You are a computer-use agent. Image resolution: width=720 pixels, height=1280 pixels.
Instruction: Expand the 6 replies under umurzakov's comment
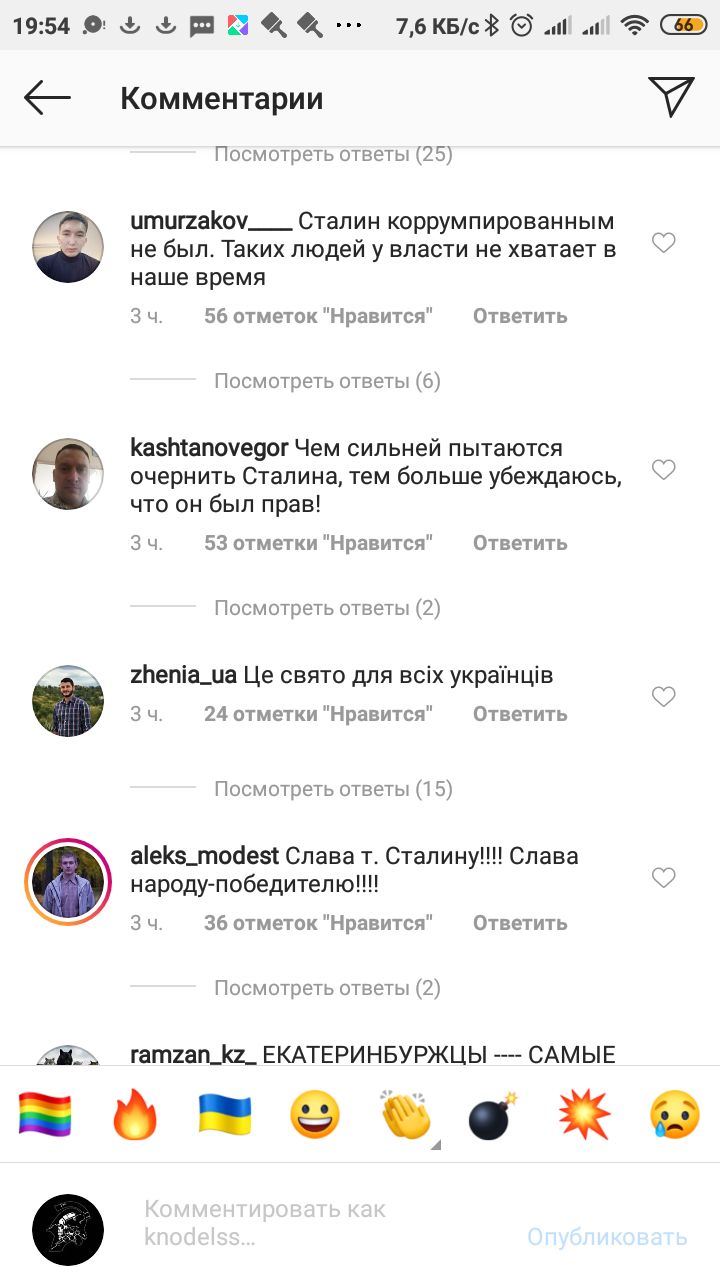click(x=327, y=381)
